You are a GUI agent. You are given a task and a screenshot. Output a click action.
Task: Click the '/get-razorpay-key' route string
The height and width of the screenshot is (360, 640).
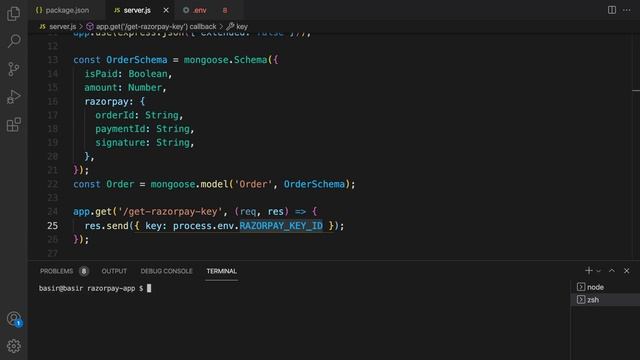[170, 212]
